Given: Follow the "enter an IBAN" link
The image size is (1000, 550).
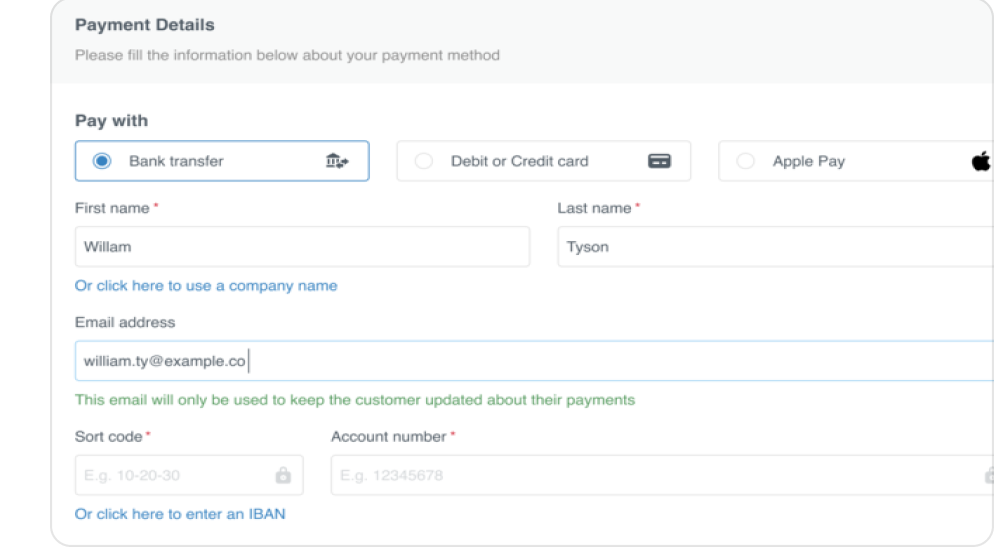Looking at the screenshot, I should click(x=180, y=514).
